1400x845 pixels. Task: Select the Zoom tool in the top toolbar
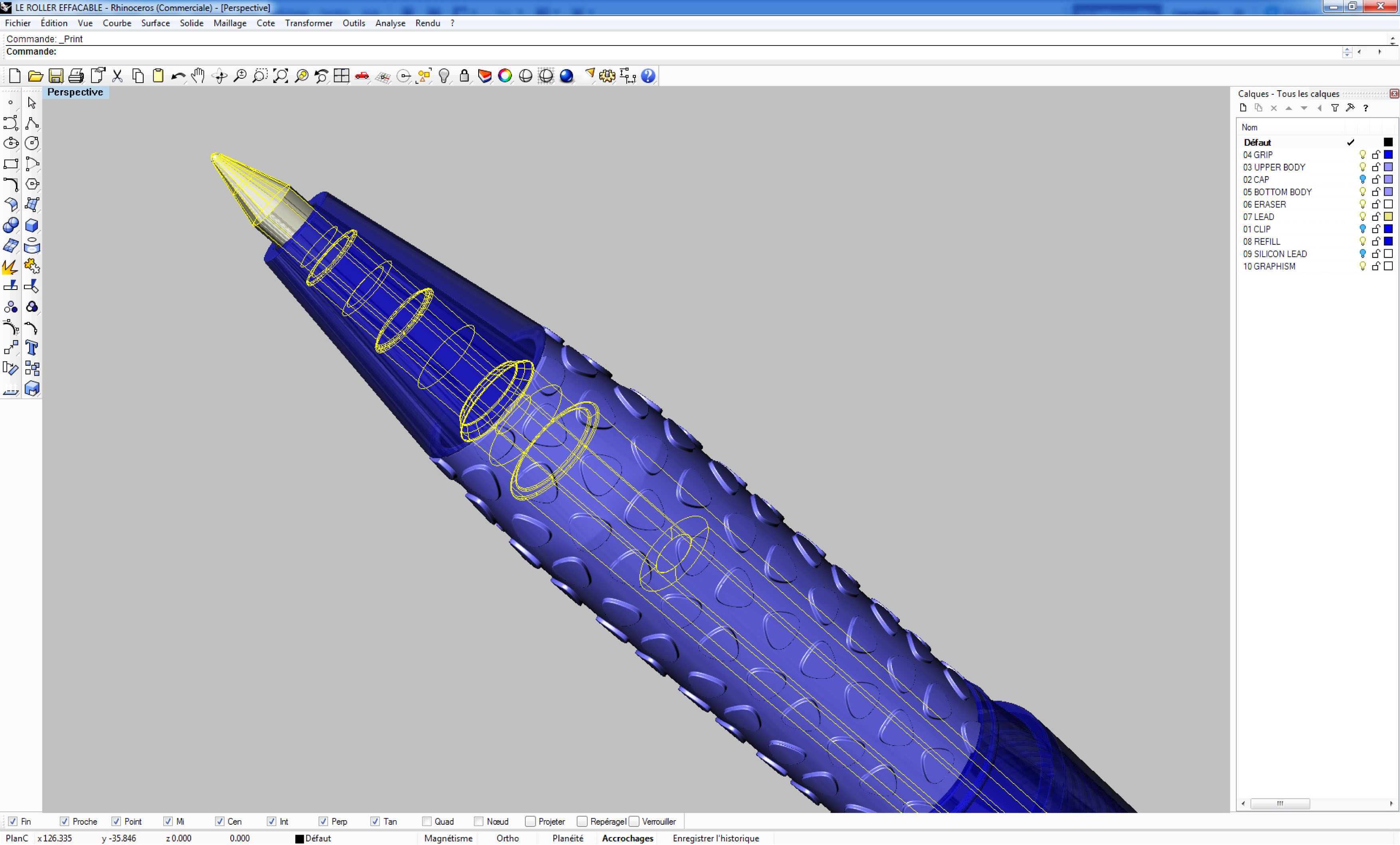[239, 75]
